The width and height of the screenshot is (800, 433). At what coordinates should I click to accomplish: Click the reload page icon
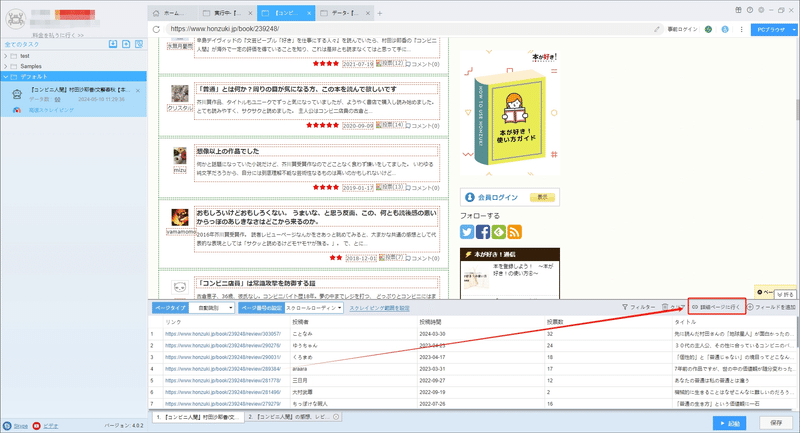click(x=156, y=29)
